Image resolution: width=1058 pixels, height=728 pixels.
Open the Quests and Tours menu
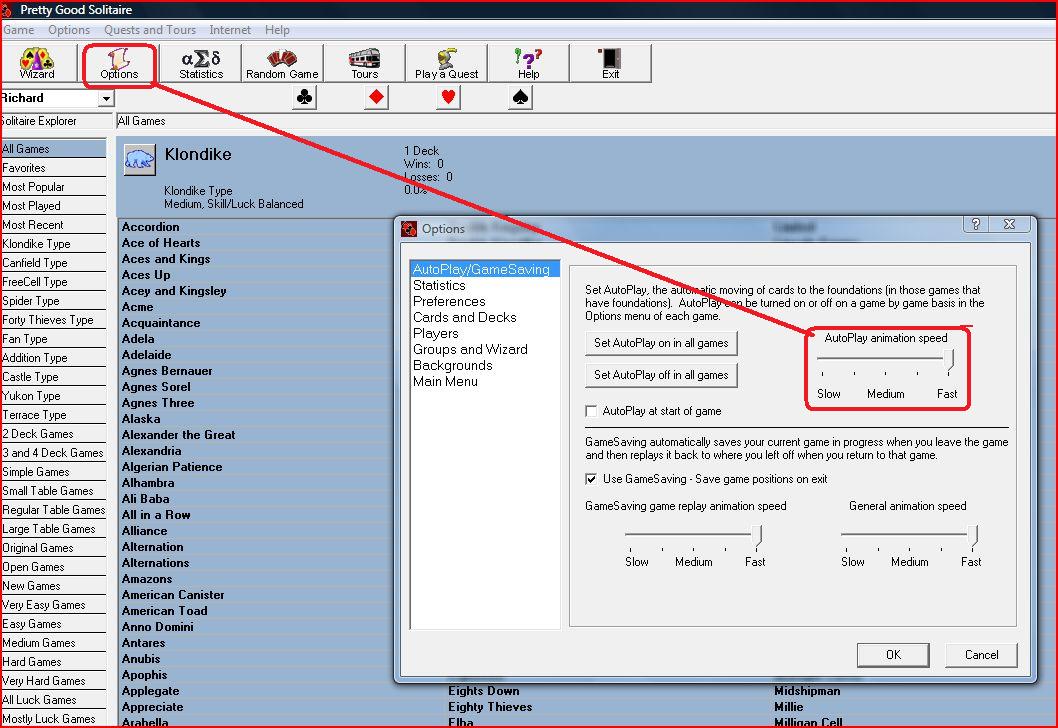click(x=150, y=30)
